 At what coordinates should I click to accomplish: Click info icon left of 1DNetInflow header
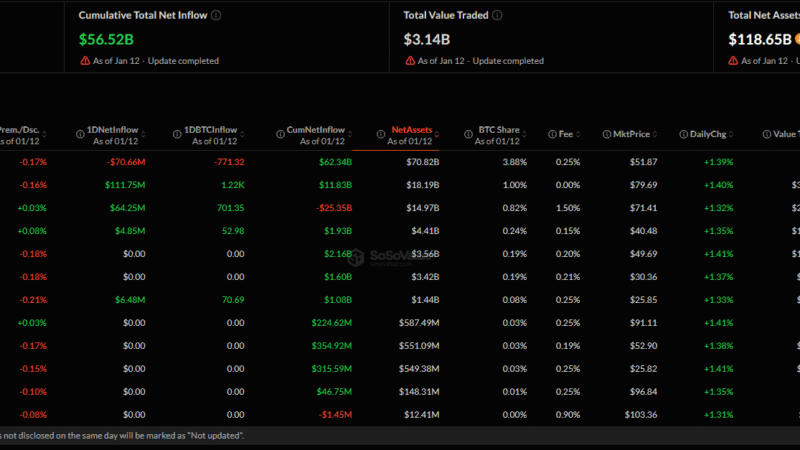[x=80, y=133]
